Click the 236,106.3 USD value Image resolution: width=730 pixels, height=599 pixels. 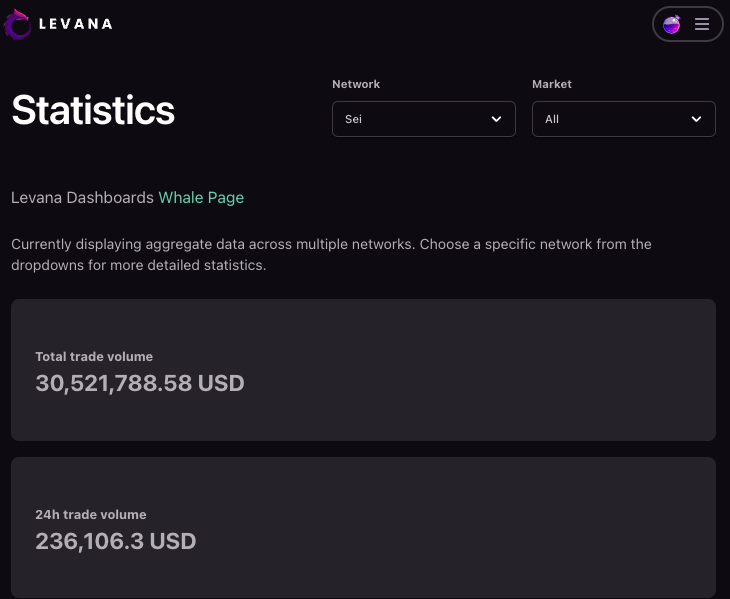click(115, 542)
